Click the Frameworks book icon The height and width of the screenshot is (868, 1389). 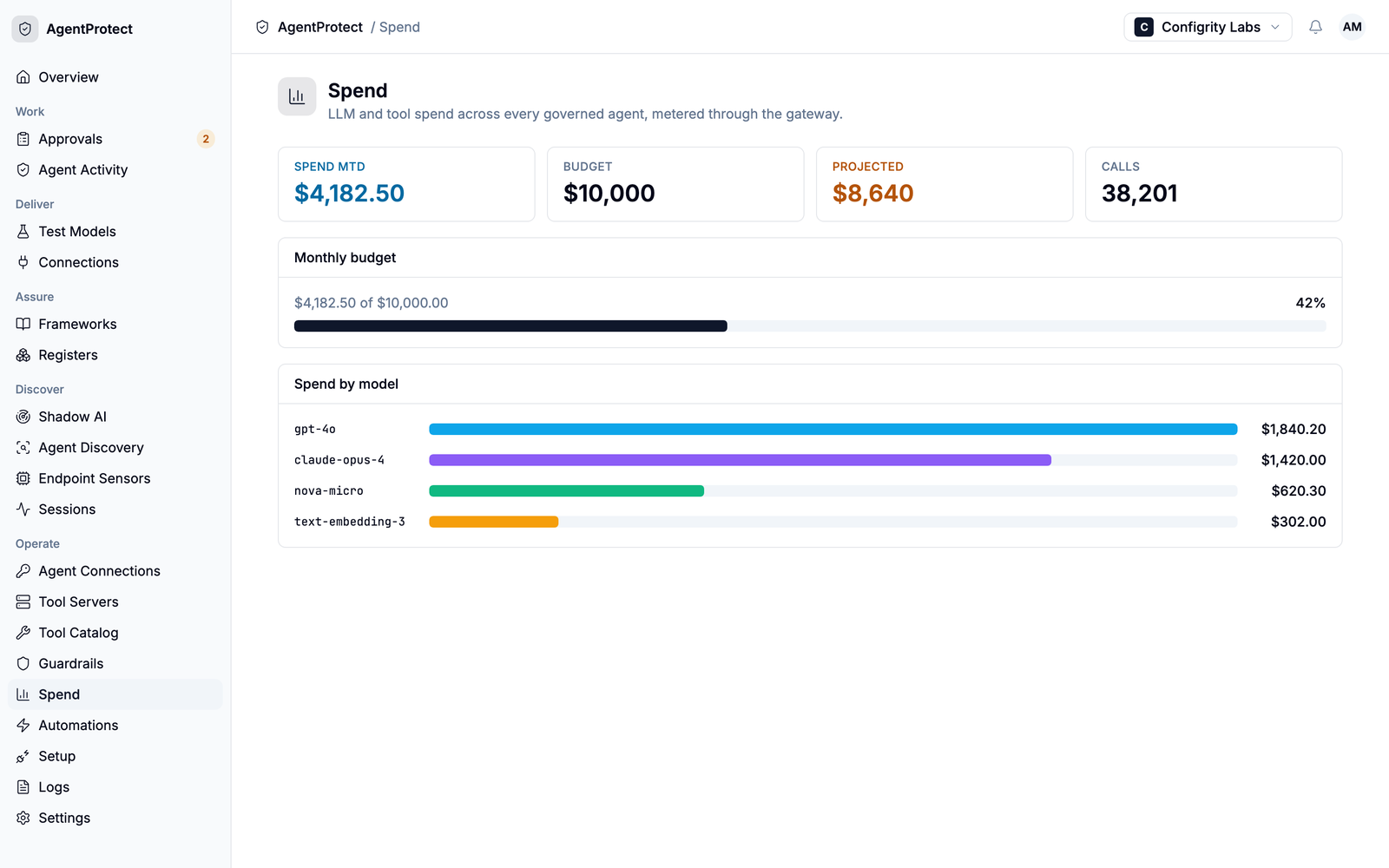(x=23, y=324)
